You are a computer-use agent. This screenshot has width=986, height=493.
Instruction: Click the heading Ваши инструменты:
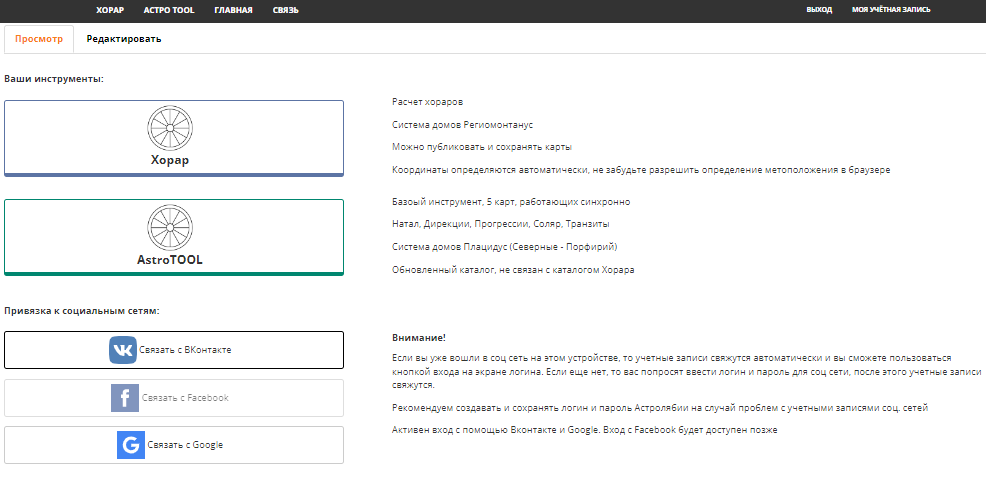(53, 79)
